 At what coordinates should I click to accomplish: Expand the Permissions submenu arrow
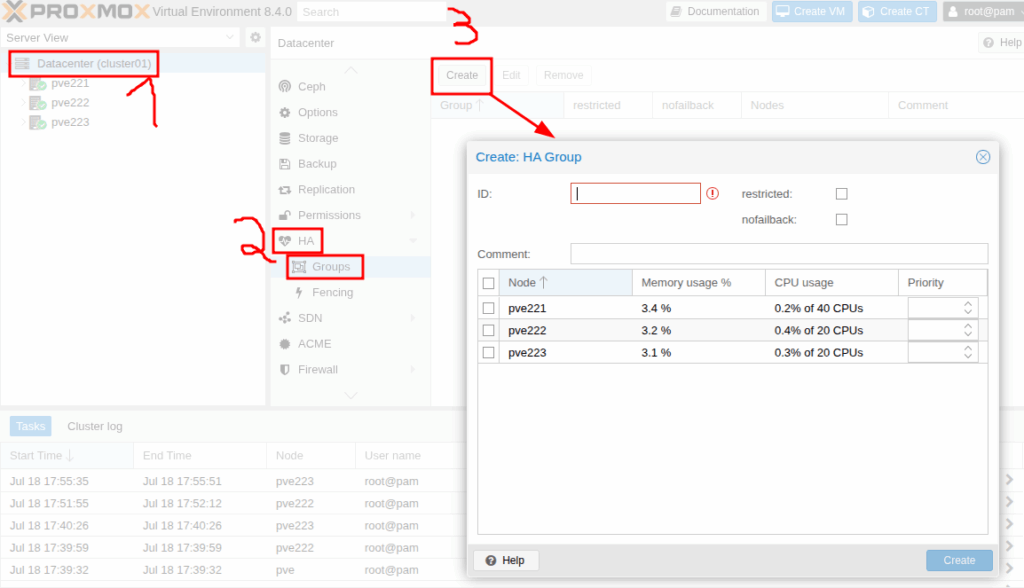[x=413, y=215]
